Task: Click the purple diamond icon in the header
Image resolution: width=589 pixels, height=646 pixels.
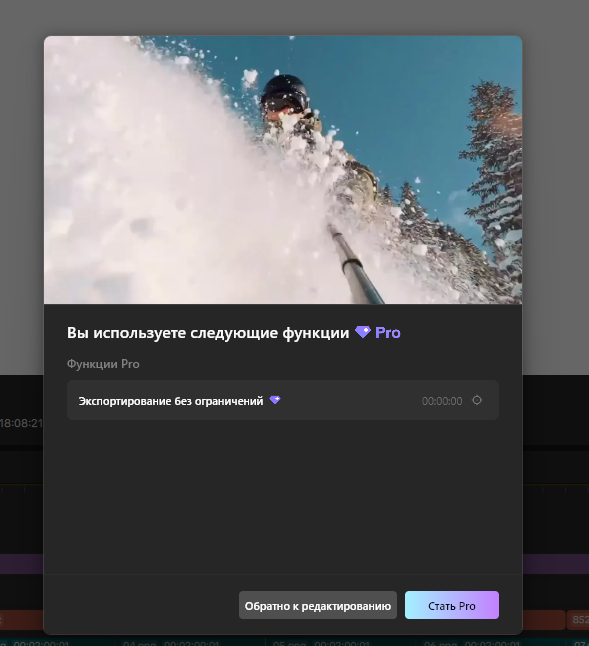Action: 363,332
